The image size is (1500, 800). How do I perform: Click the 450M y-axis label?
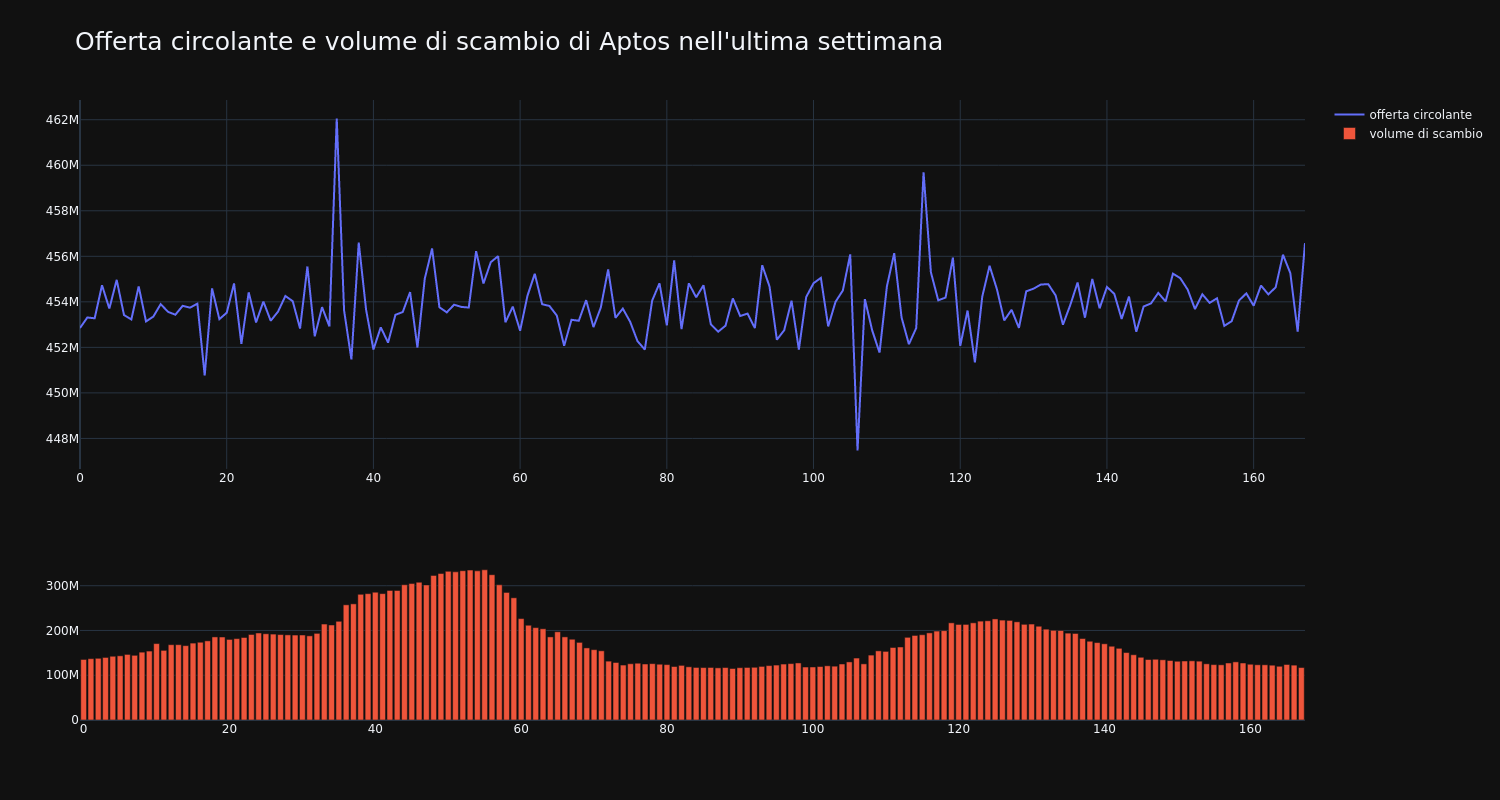coord(62,393)
